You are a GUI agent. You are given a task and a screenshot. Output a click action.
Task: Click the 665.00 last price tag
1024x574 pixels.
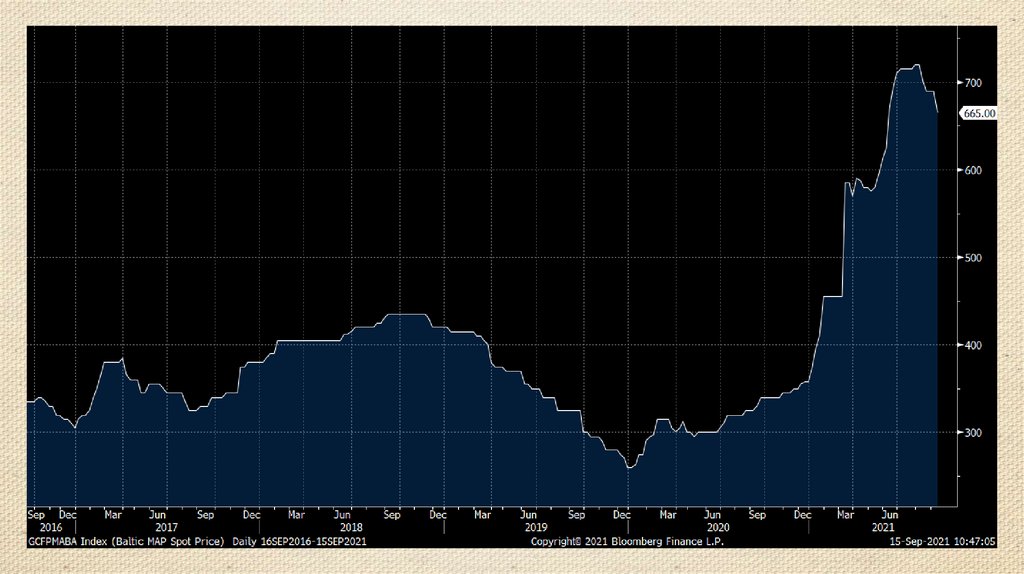(978, 114)
